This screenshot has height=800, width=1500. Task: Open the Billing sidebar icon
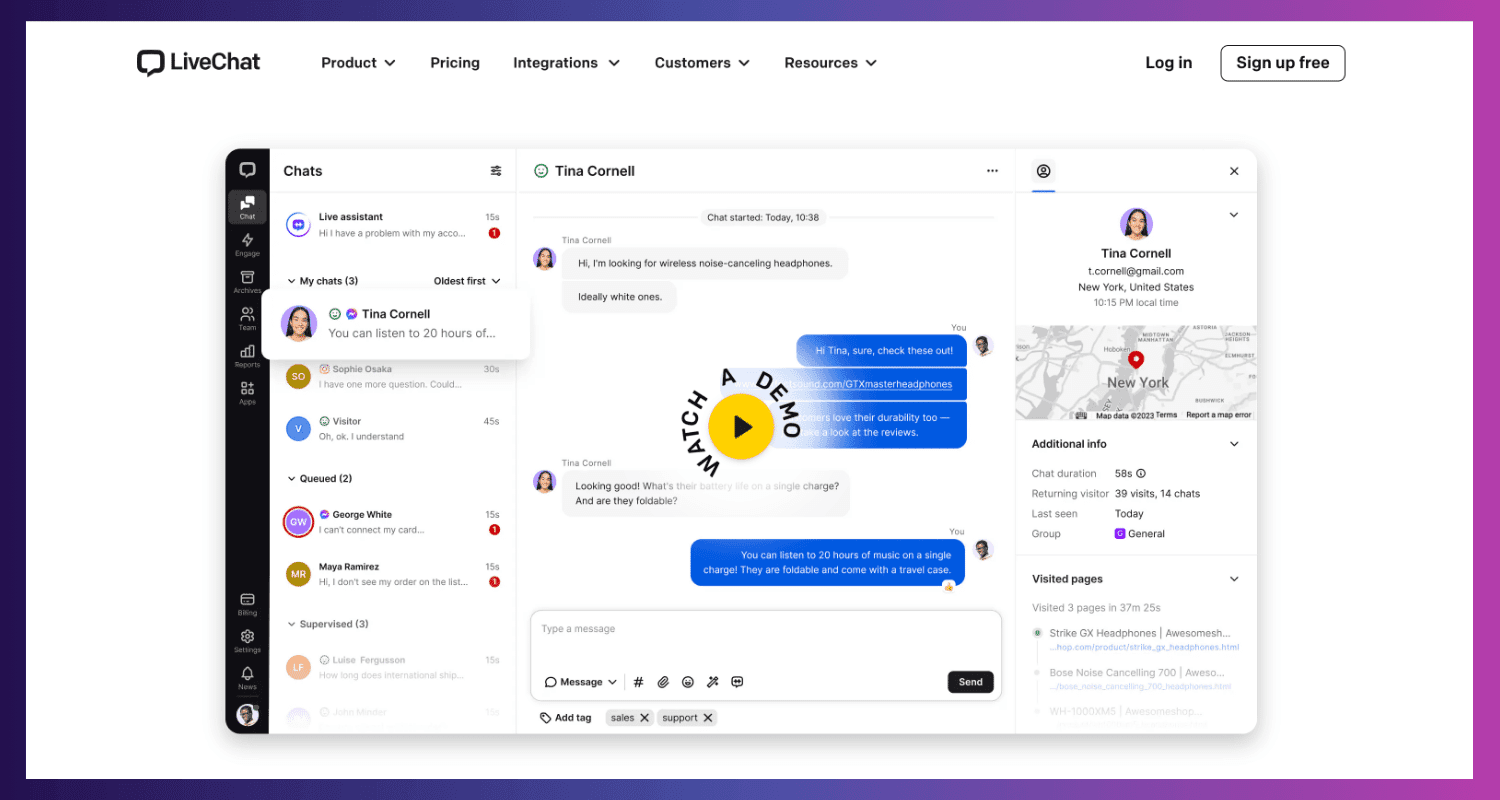[x=247, y=603]
